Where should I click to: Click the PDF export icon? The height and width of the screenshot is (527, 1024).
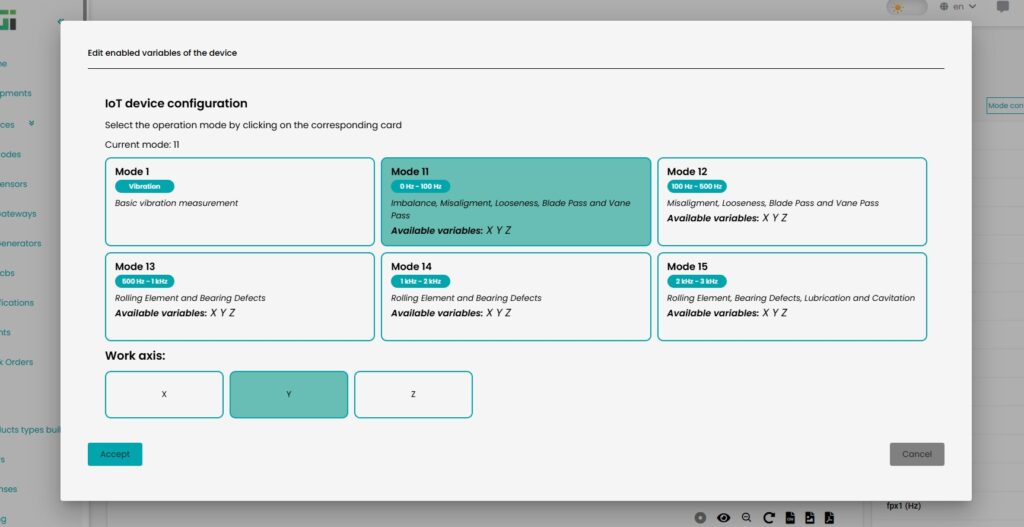click(830, 518)
